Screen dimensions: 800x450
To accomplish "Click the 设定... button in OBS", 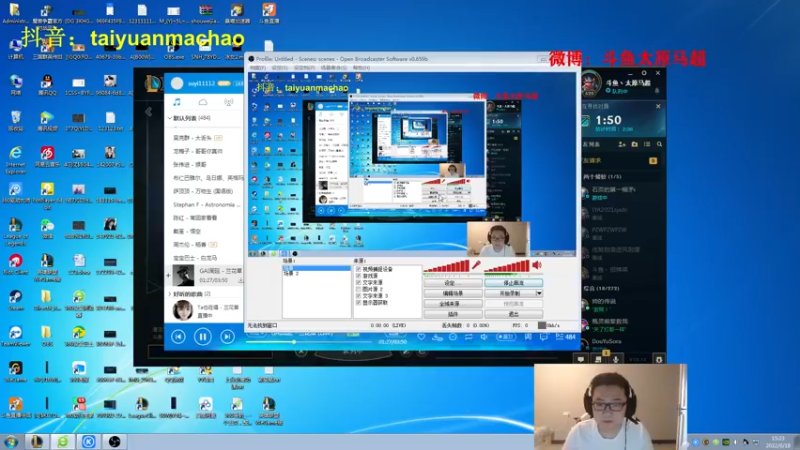I will (x=453, y=283).
